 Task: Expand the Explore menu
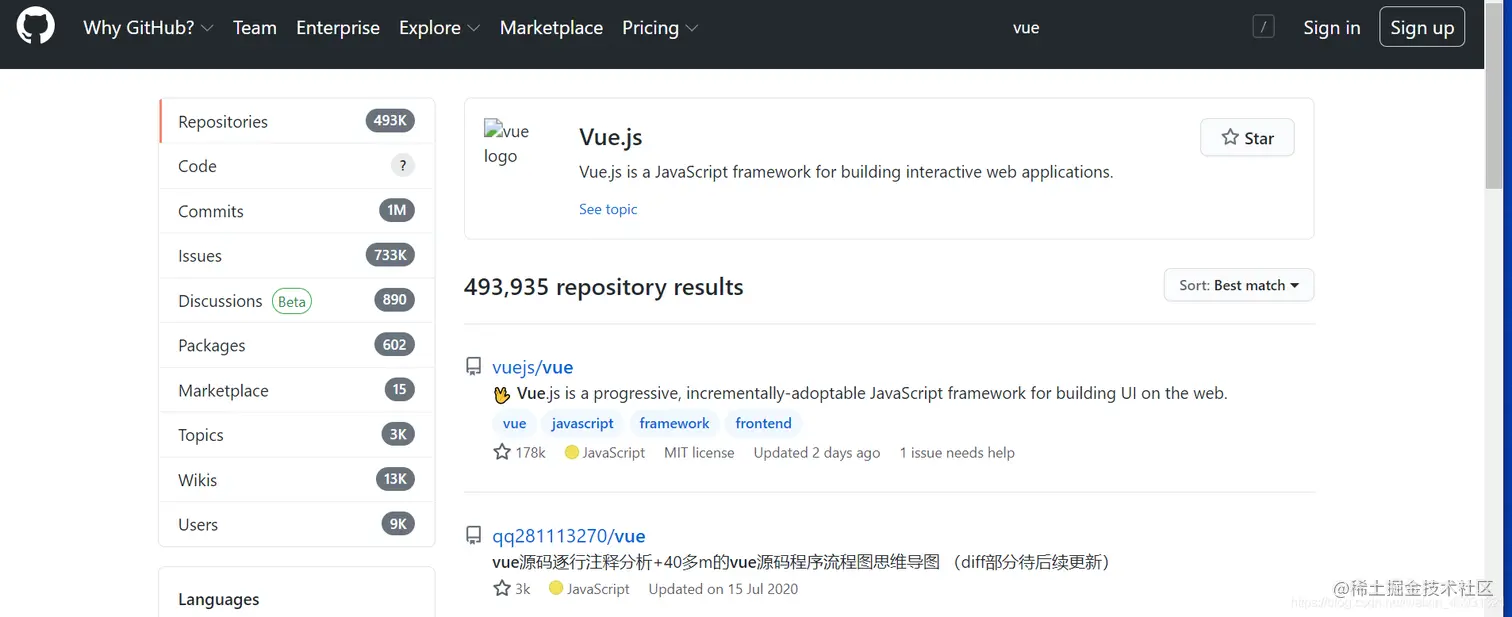coord(439,28)
